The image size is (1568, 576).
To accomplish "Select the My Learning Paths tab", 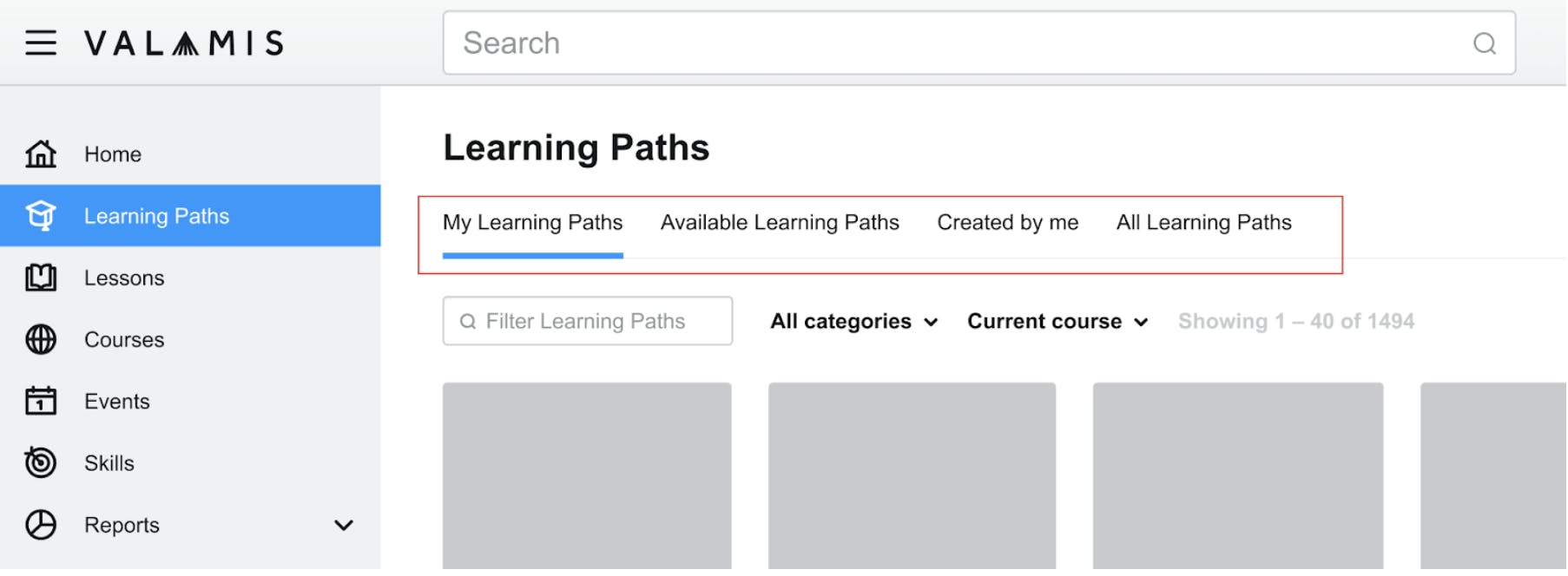I will (x=532, y=223).
